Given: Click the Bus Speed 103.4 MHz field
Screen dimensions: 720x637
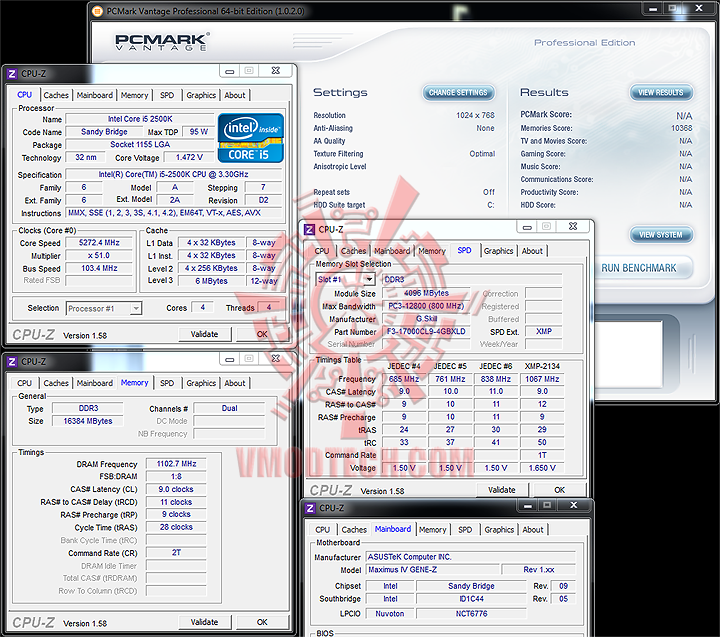Looking at the screenshot, I should [x=99, y=268].
